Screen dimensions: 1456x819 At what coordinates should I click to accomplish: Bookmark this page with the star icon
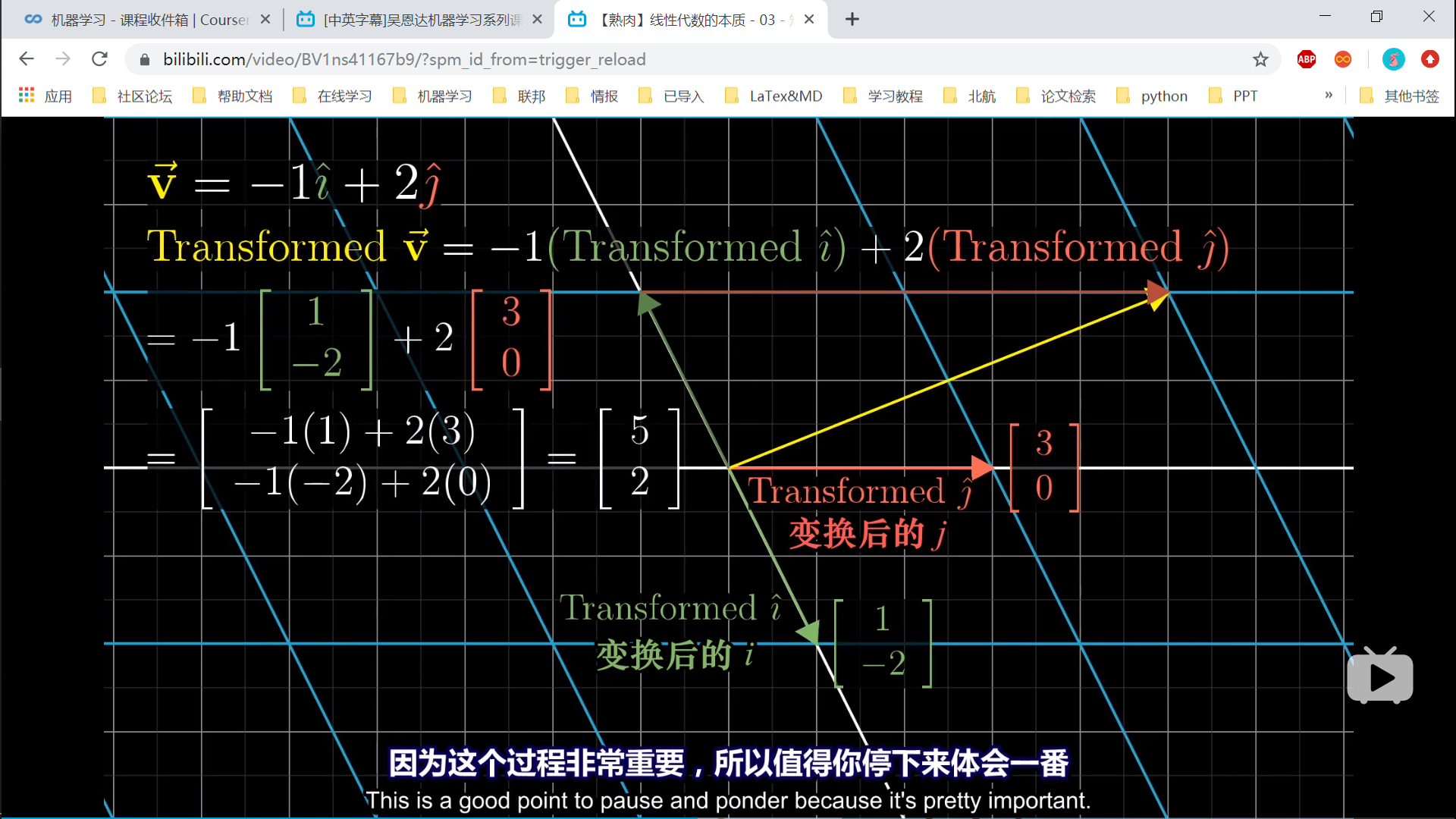coord(1261,59)
